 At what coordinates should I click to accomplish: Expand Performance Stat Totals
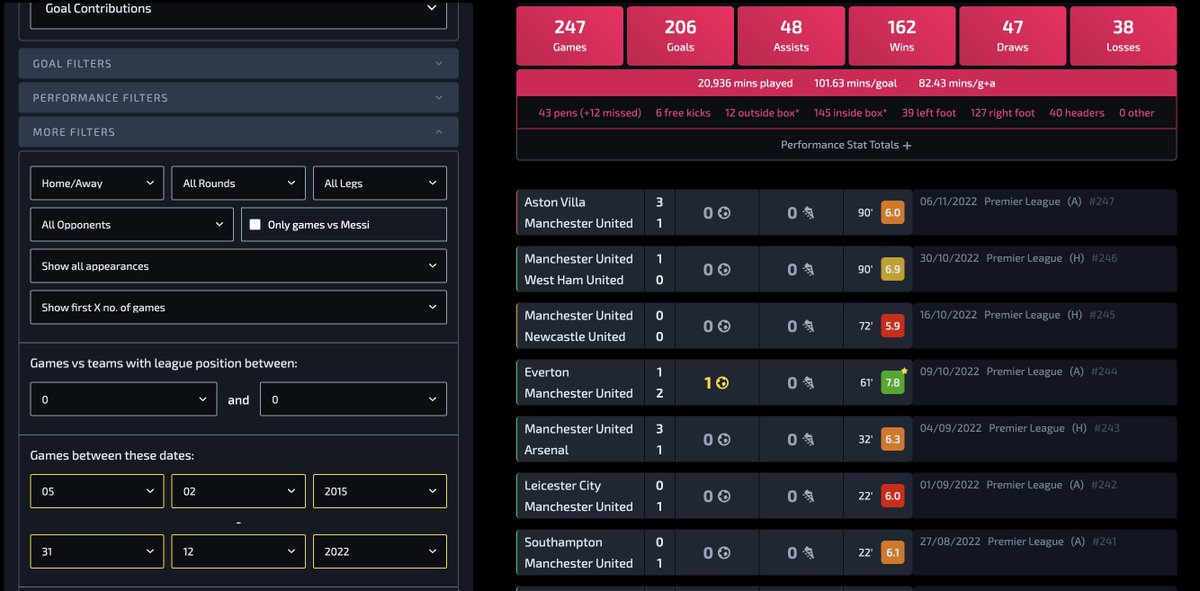pyautogui.click(x=846, y=145)
